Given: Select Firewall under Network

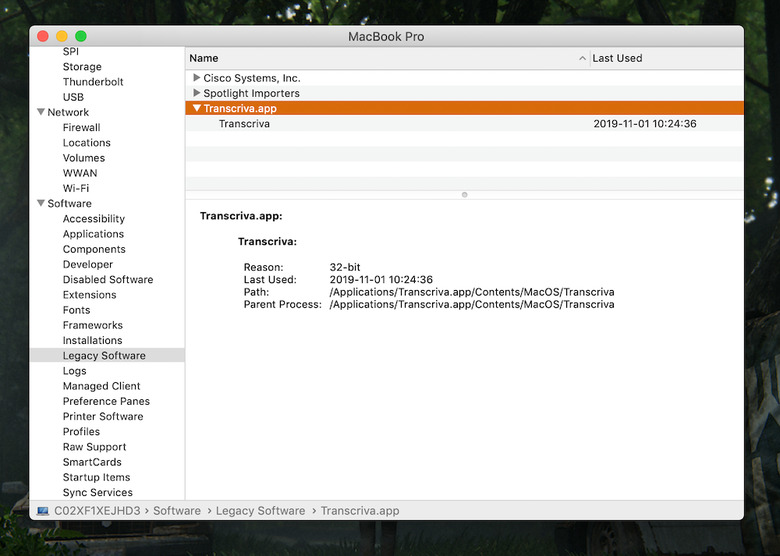Looking at the screenshot, I should 81,128.
